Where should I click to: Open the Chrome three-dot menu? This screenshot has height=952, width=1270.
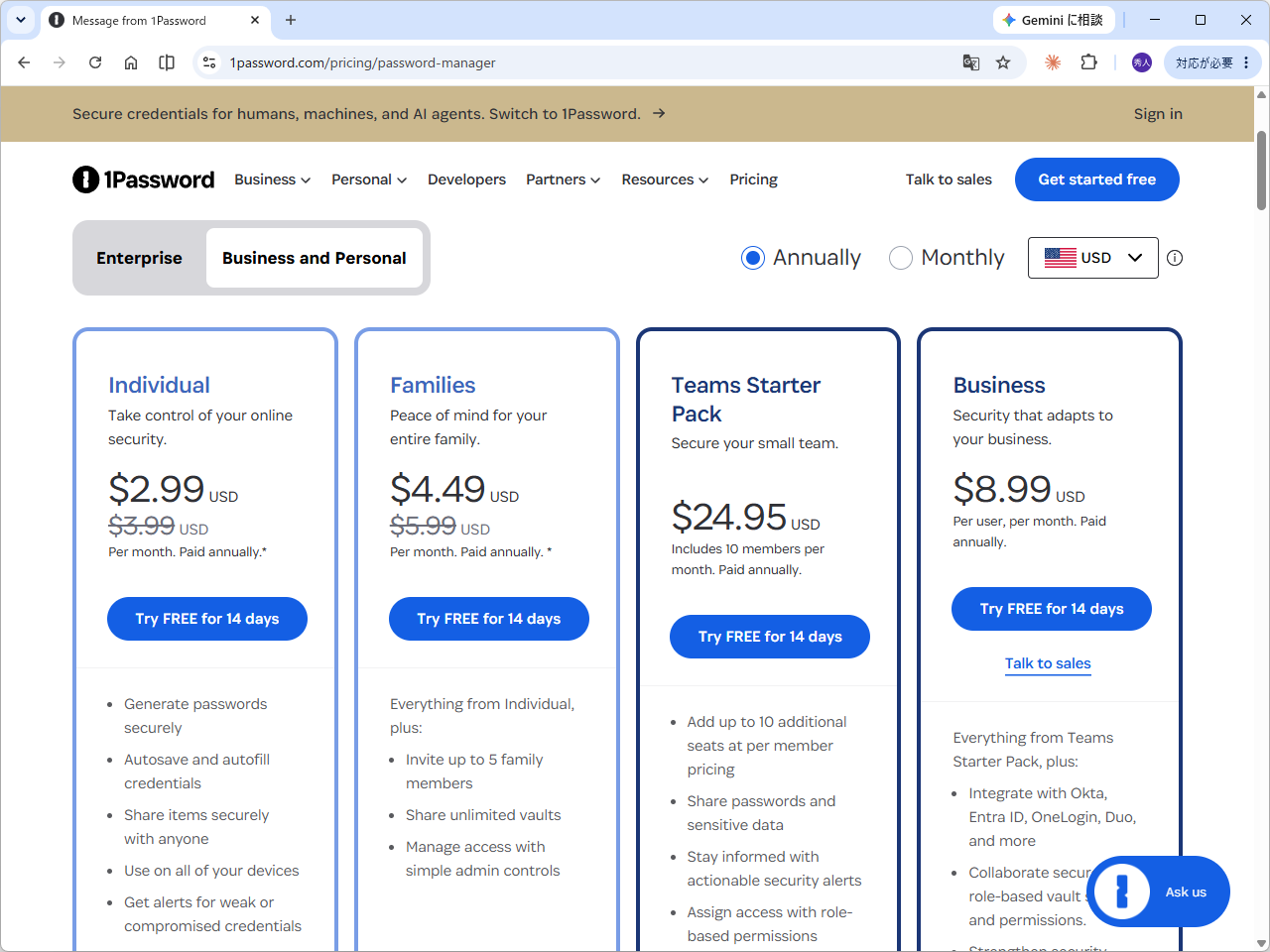tap(1246, 62)
